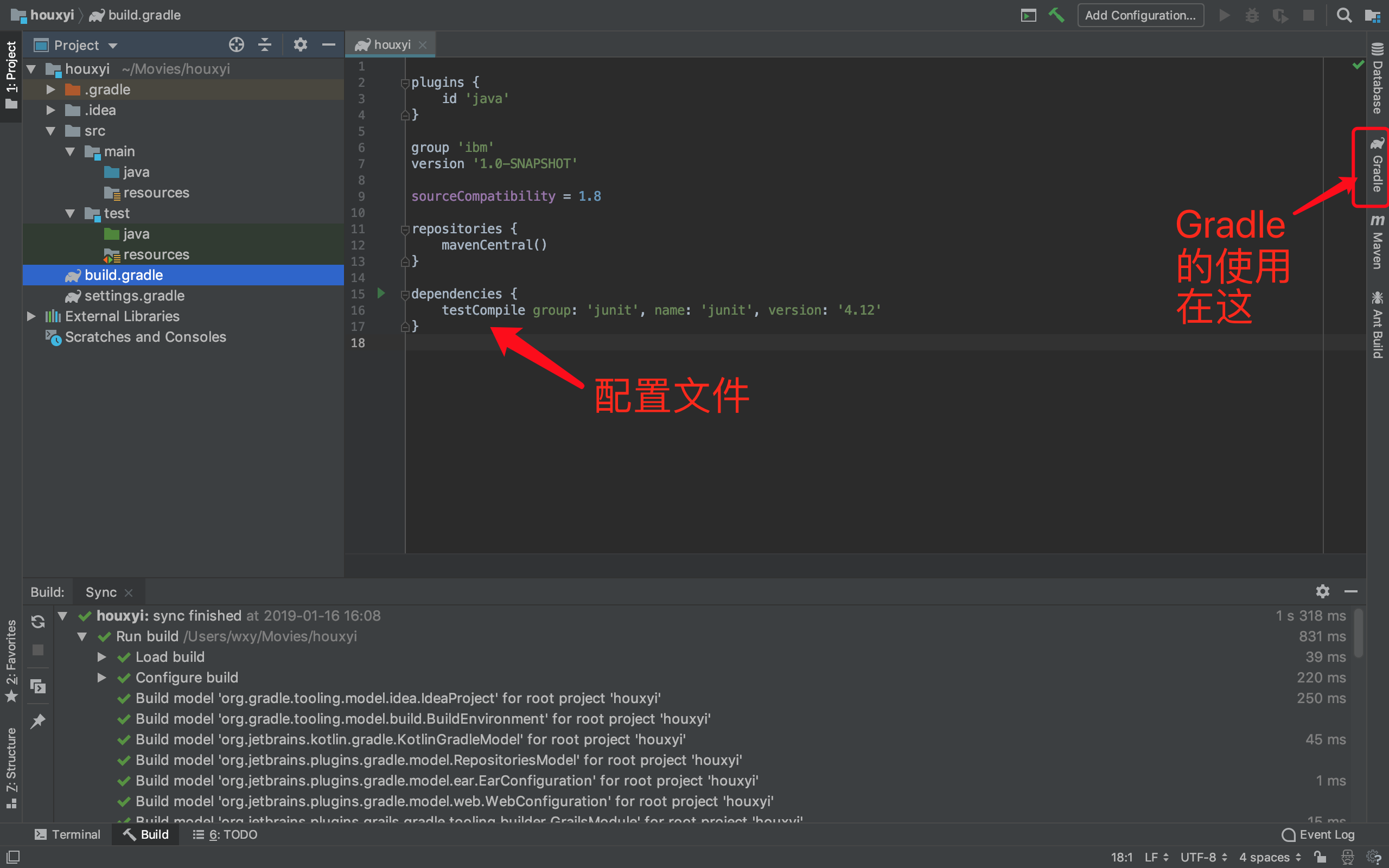
Task: Click the Search Everywhere magnifier icon
Action: click(x=1343, y=16)
